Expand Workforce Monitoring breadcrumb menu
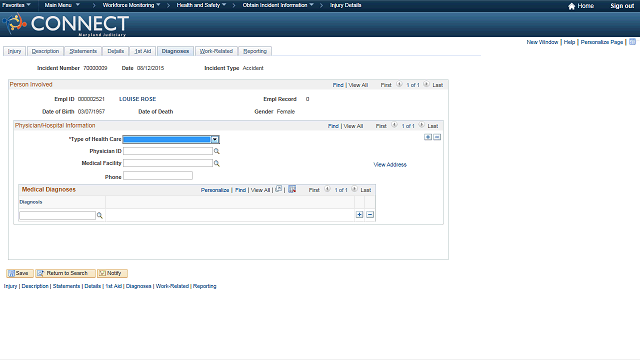The height and width of the screenshot is (360, 640). (x=131, y=5)
